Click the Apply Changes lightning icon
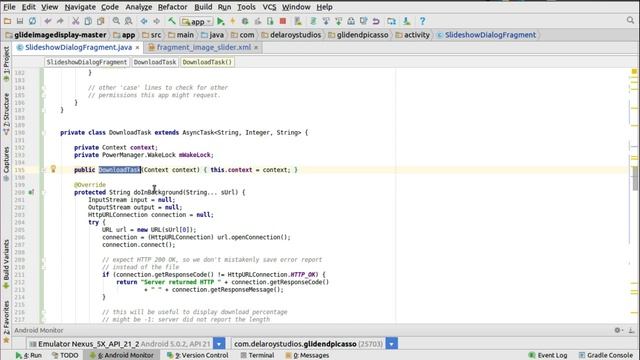640x360 pixels. (233, 21)
